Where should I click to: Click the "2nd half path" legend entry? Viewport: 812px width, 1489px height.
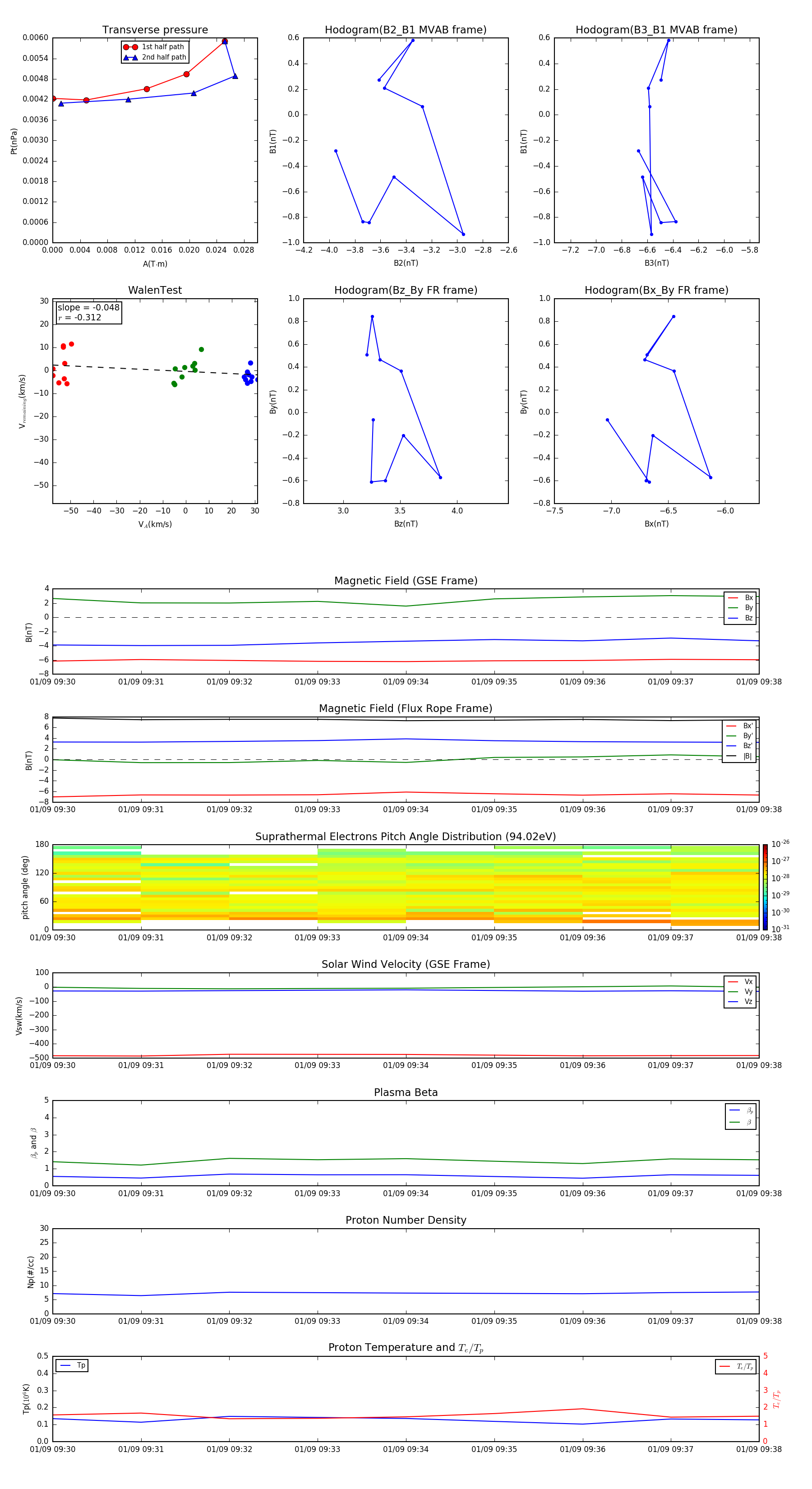(x=155, y=57)
